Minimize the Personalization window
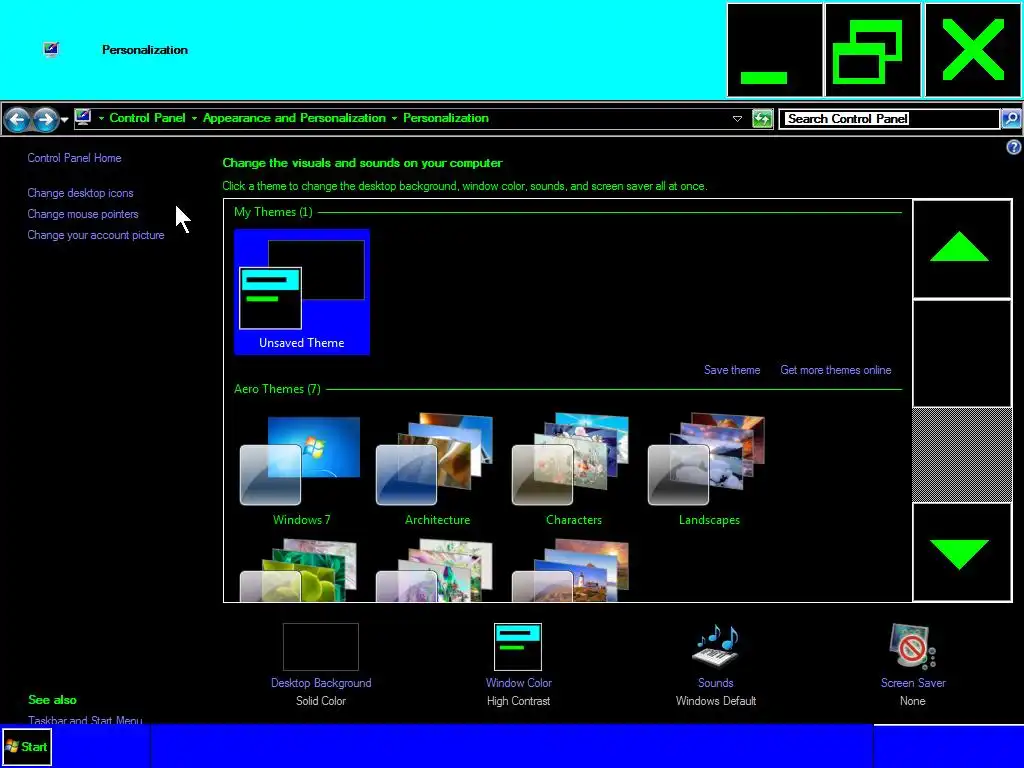This screenshot has height=768, width=1024. [x=775, y=50]
